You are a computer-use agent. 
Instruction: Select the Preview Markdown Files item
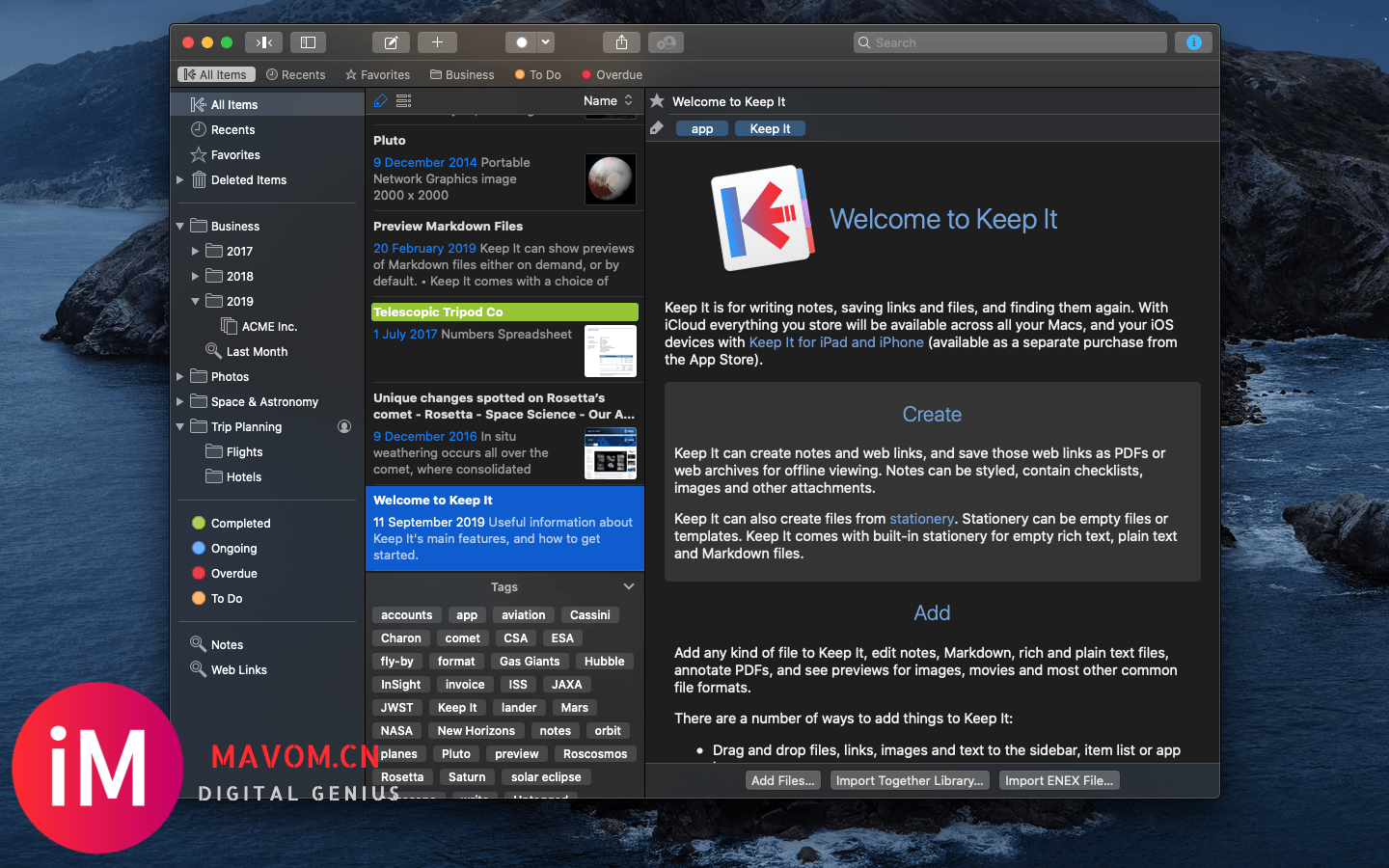504,254
